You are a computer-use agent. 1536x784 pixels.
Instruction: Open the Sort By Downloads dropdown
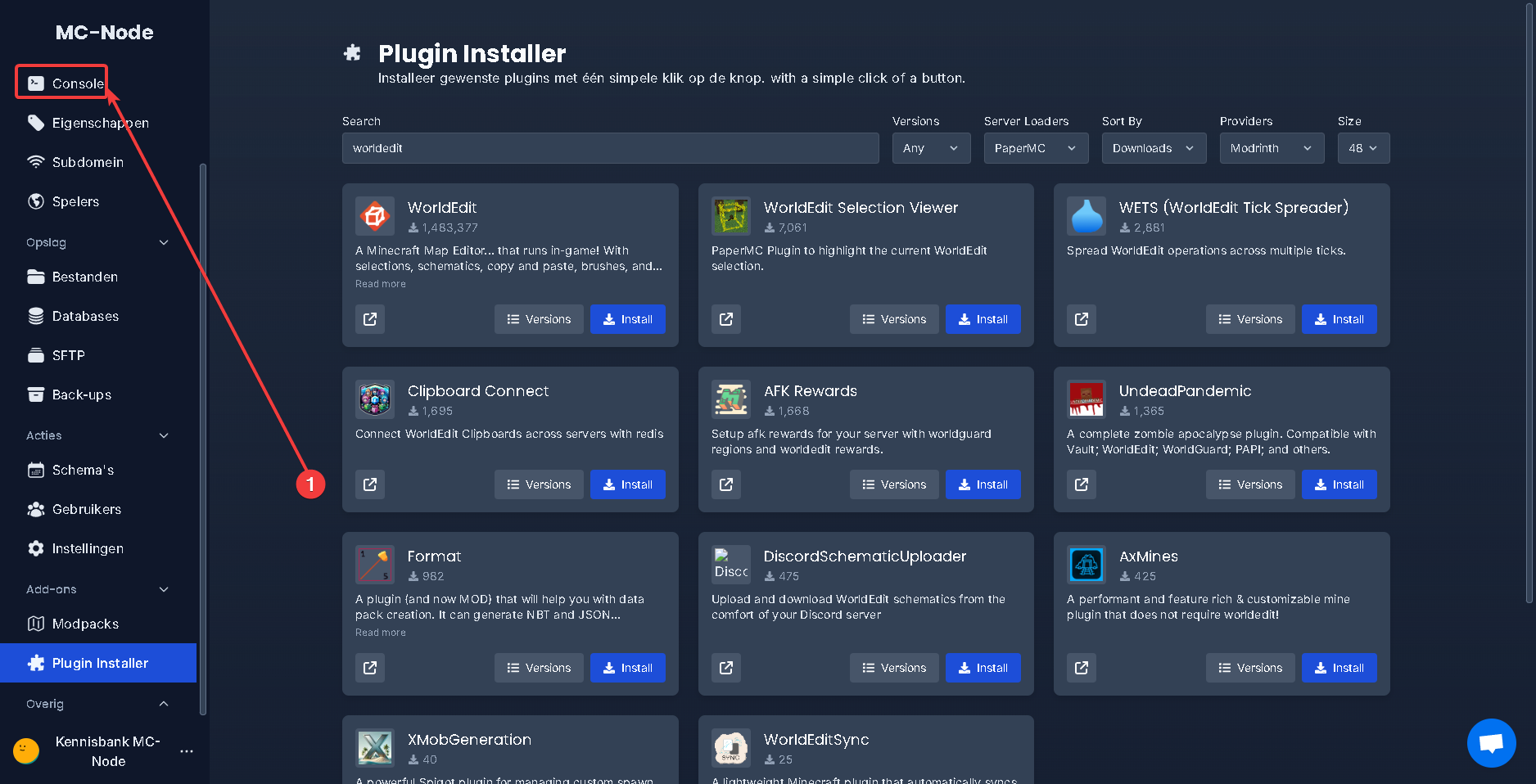(1154, 148)
